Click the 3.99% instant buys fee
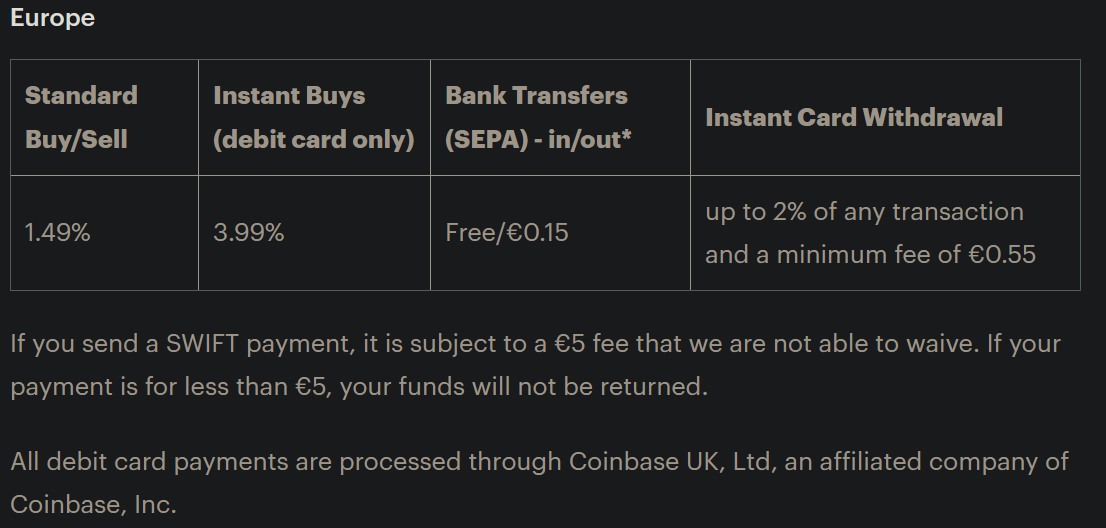The height and width of the screenshot is (528, 1106). [x=248, y=233]
